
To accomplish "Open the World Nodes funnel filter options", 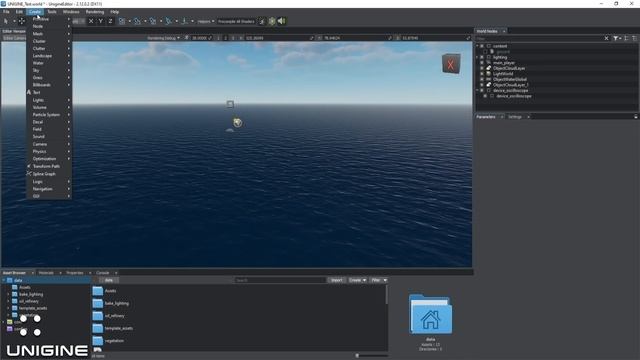I will (x=617, y=38).
